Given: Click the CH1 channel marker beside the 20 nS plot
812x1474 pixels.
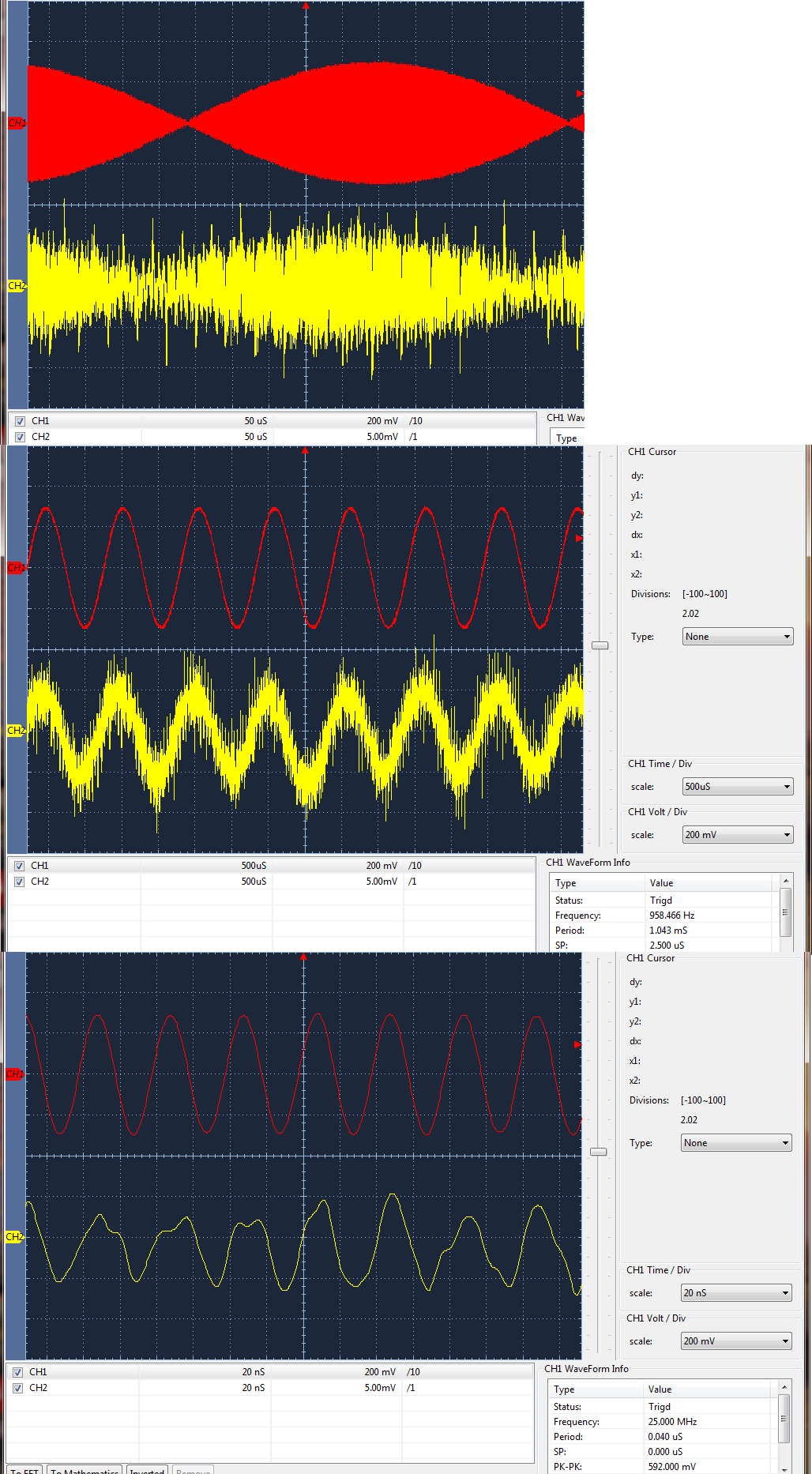Looking at the screenshot, I should point(15,1074).
